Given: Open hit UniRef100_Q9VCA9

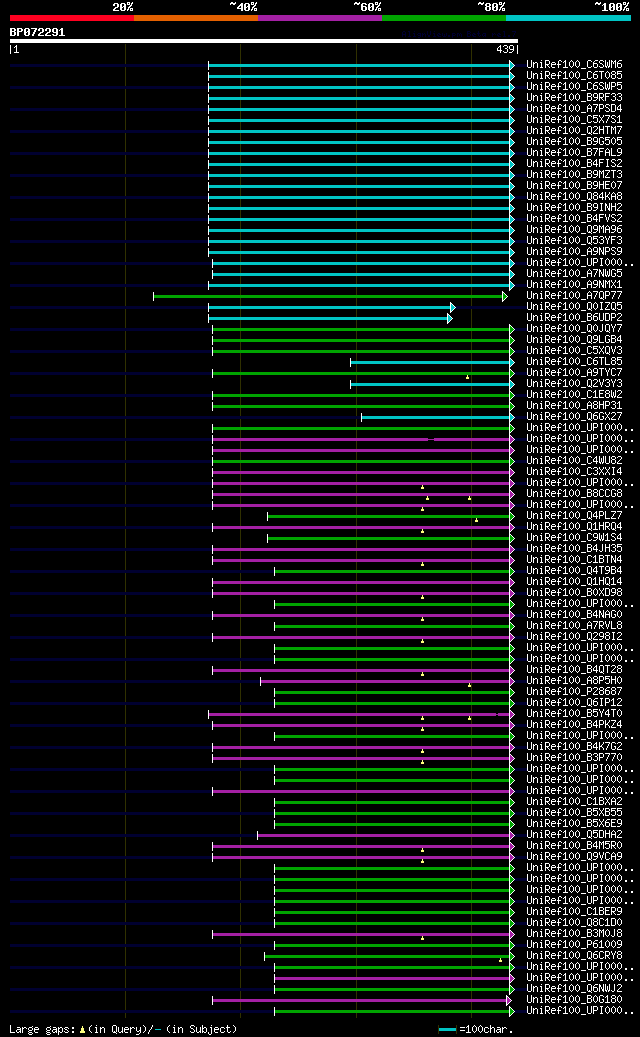Looking at the screenshot, I should [x=575, y=856].
